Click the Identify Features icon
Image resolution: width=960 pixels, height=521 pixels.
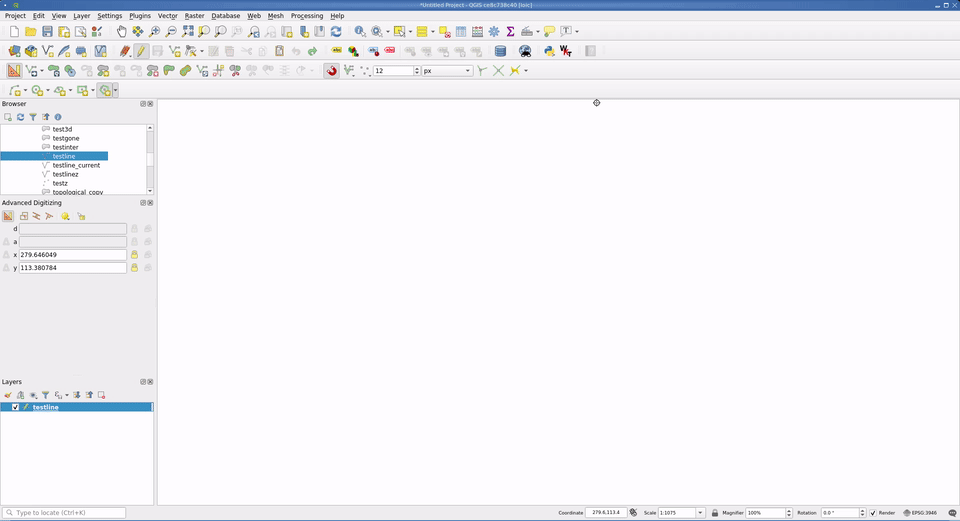coord(360,32)
